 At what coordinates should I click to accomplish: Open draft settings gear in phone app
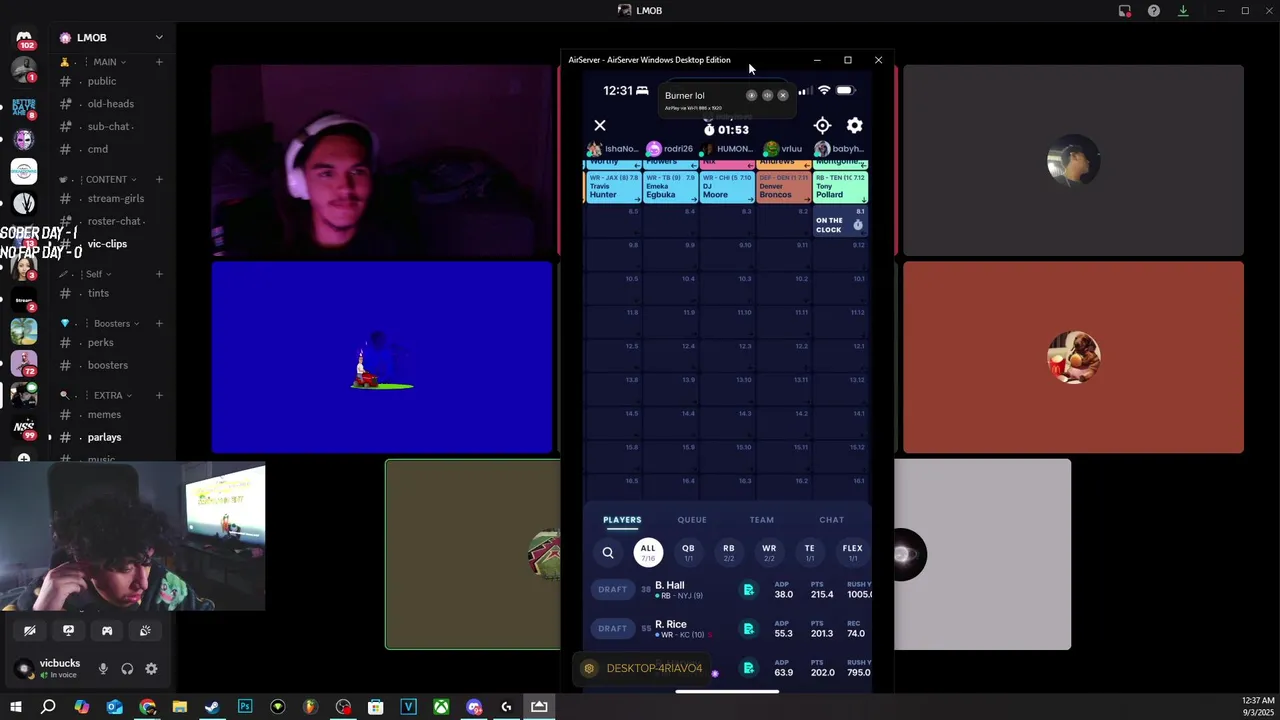855,125
